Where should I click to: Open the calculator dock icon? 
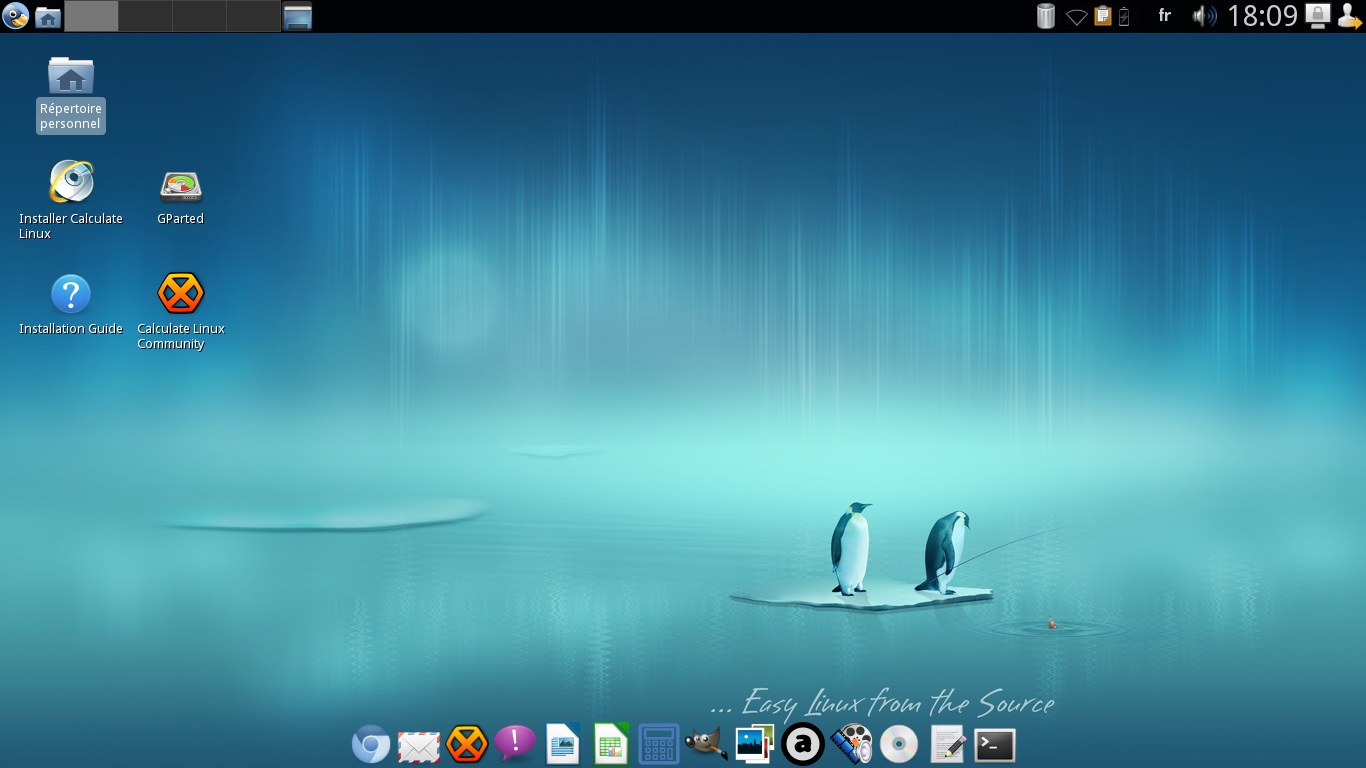pyautogui.click(x=659, y=745)
